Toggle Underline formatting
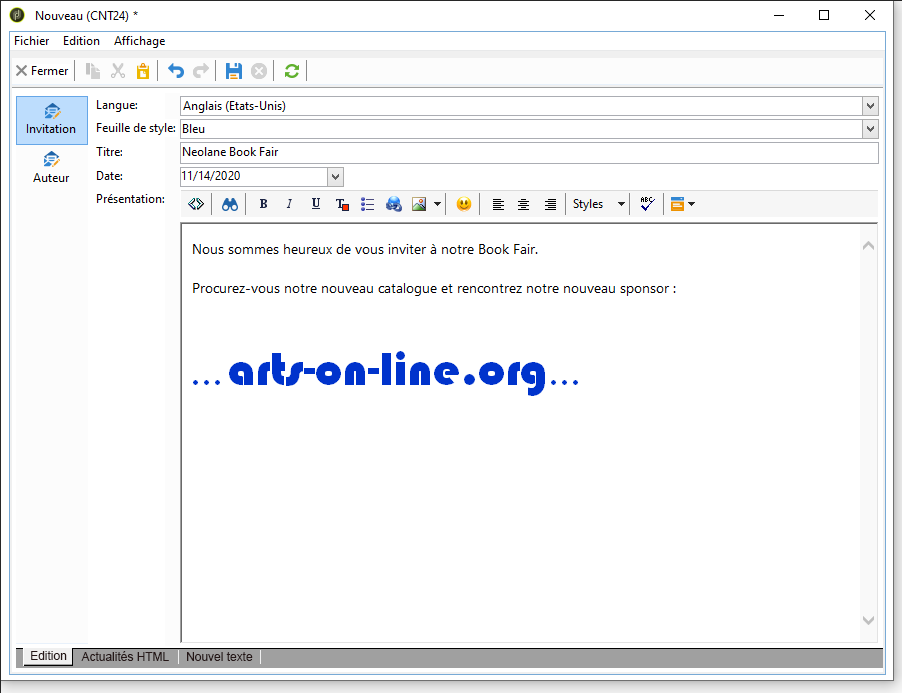The image size is (902, 693). tap(316, 204)
